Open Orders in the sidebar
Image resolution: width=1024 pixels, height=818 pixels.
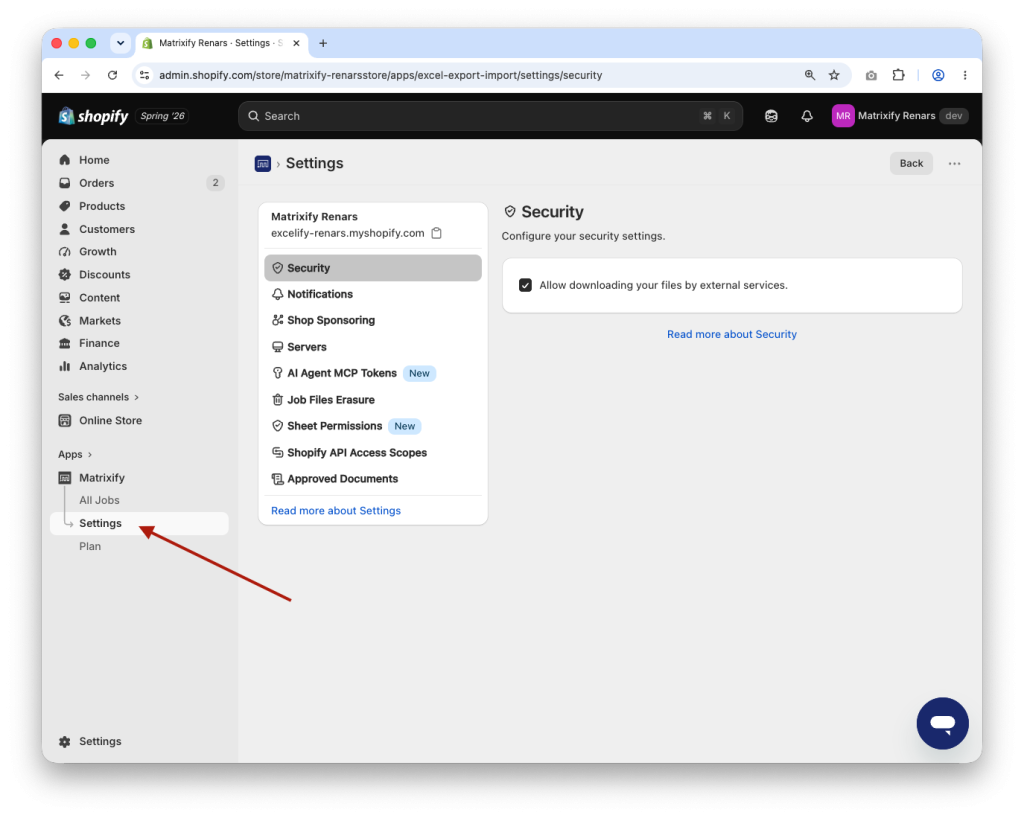click(139, 183)
